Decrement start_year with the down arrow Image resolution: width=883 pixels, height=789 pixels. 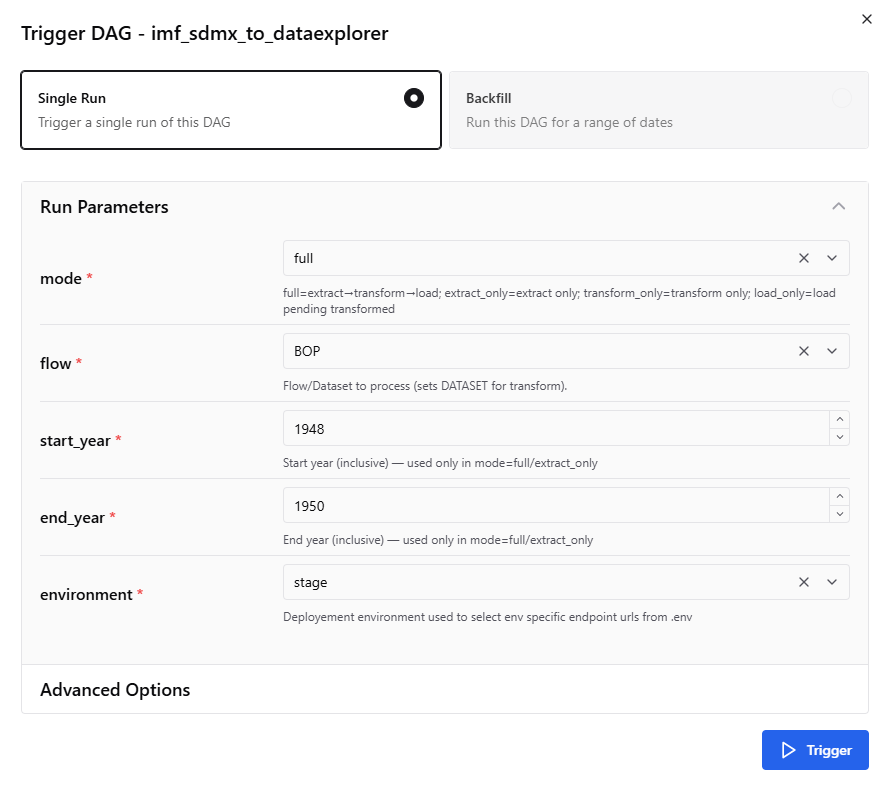(840, 436)
